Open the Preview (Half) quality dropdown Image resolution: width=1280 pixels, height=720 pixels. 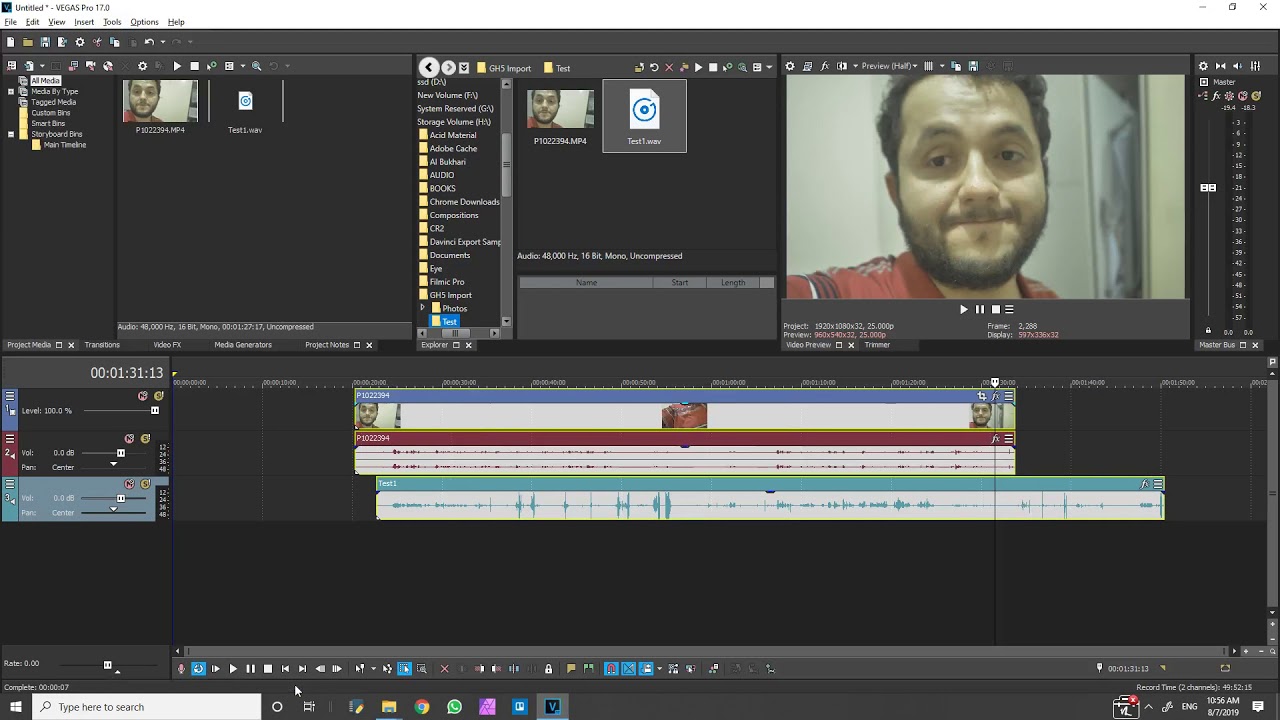889,66
